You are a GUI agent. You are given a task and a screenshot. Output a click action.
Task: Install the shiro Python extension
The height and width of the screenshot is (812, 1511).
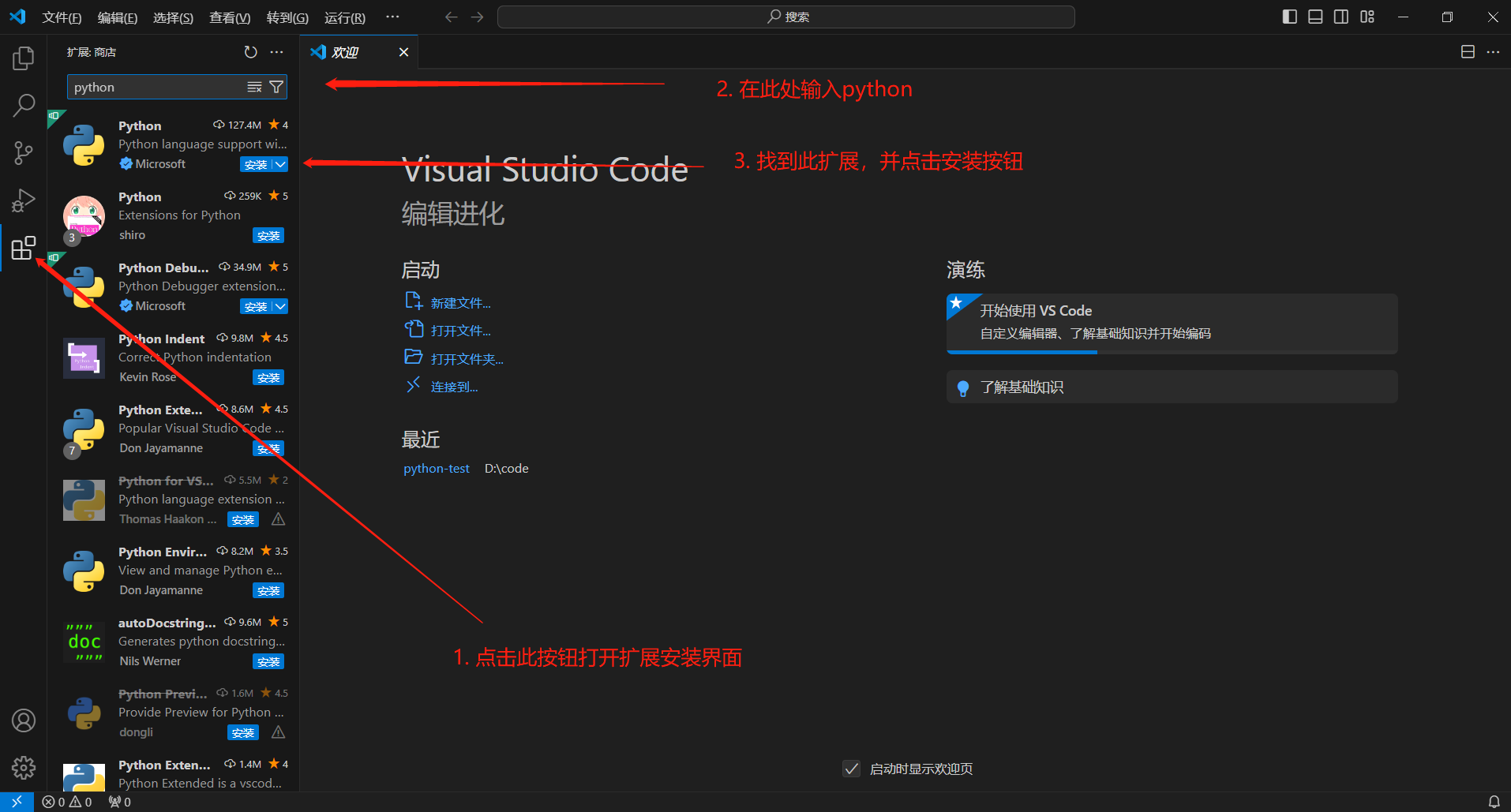[268, 235]
